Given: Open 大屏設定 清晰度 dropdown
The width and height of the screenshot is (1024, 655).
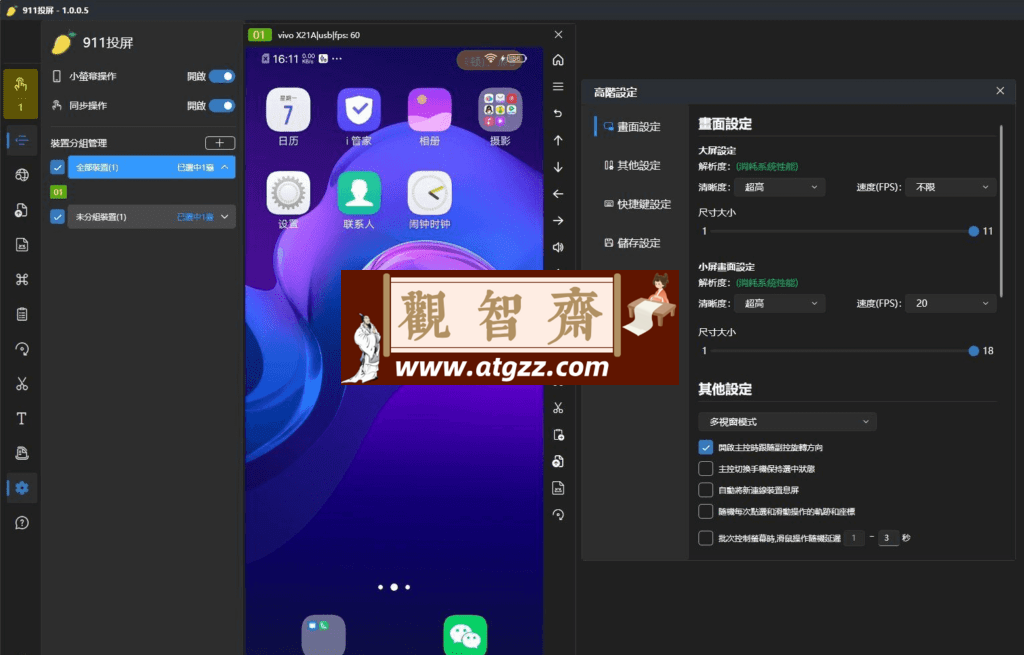Looking at the screenshot, I should click(780, 187).
